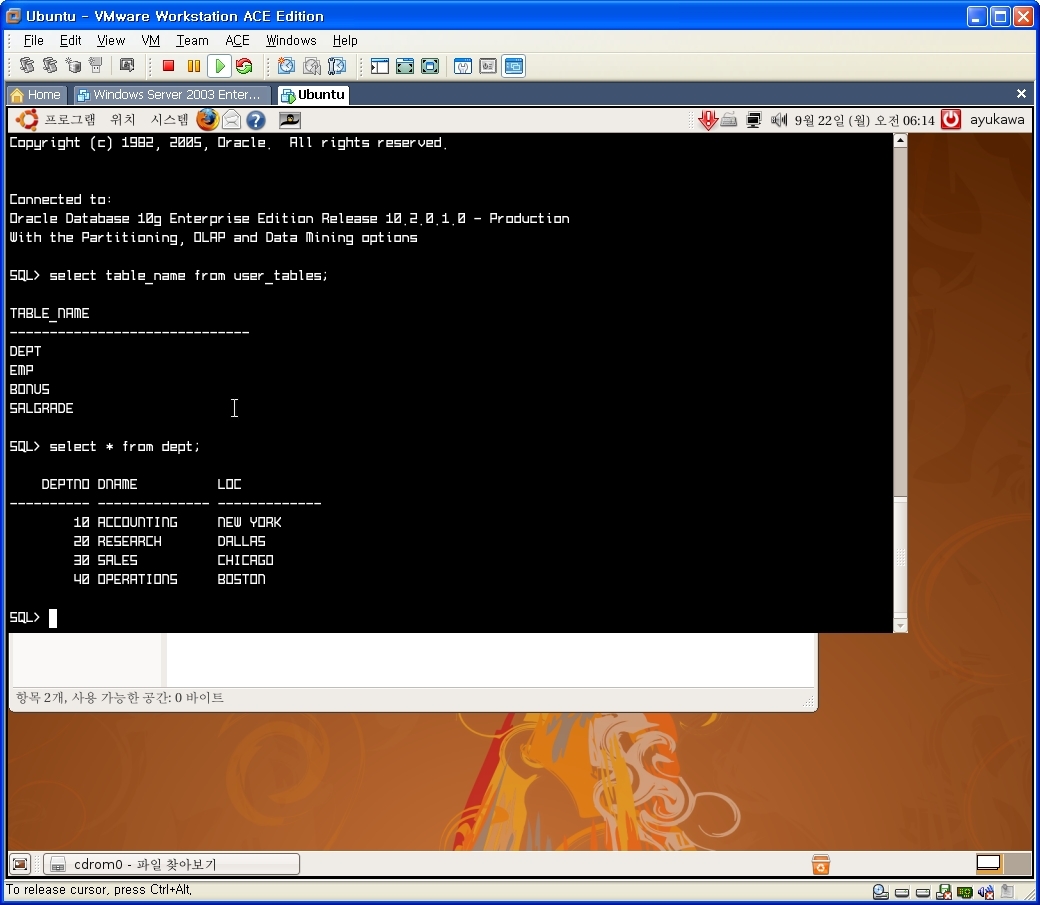Click the ayukawa user name label
Screen dimensions: 1040x905
tap(997, 119)
